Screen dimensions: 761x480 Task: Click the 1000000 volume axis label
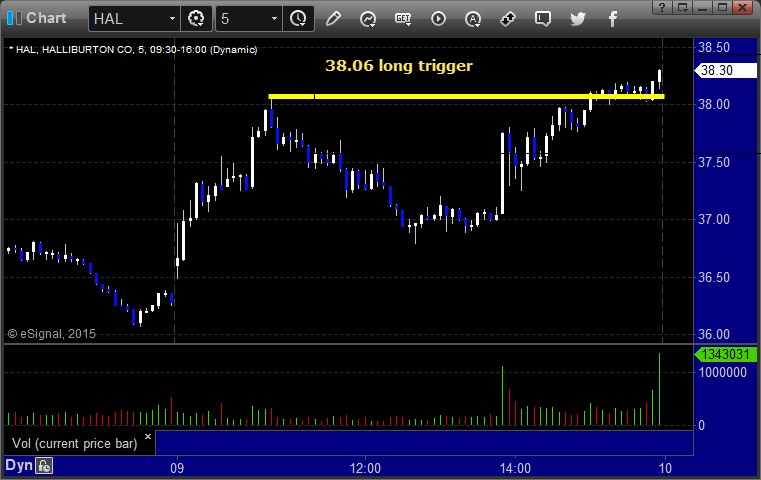[723, 372]
